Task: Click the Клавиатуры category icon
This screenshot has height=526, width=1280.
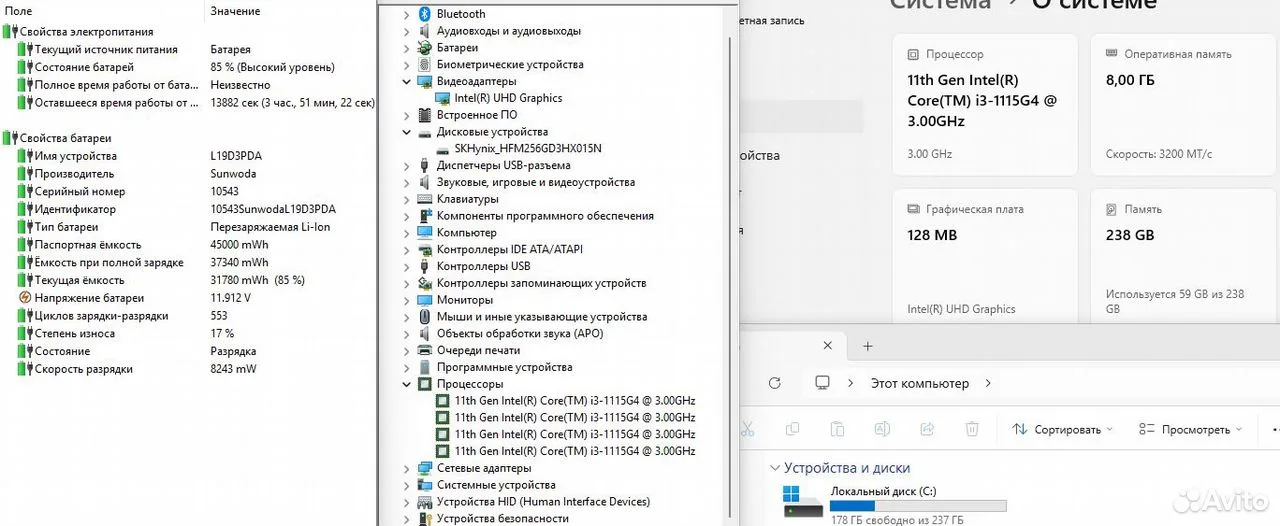Action: (424, 199)
